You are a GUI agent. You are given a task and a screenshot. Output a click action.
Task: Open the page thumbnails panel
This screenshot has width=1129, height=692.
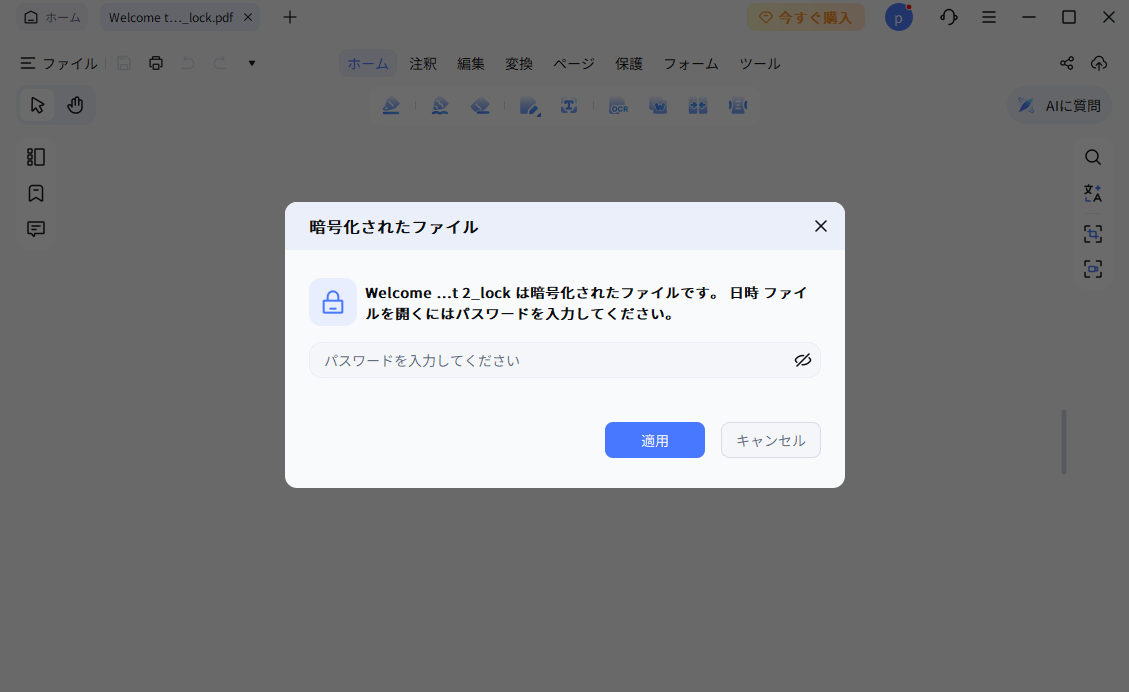click(35, 157)
